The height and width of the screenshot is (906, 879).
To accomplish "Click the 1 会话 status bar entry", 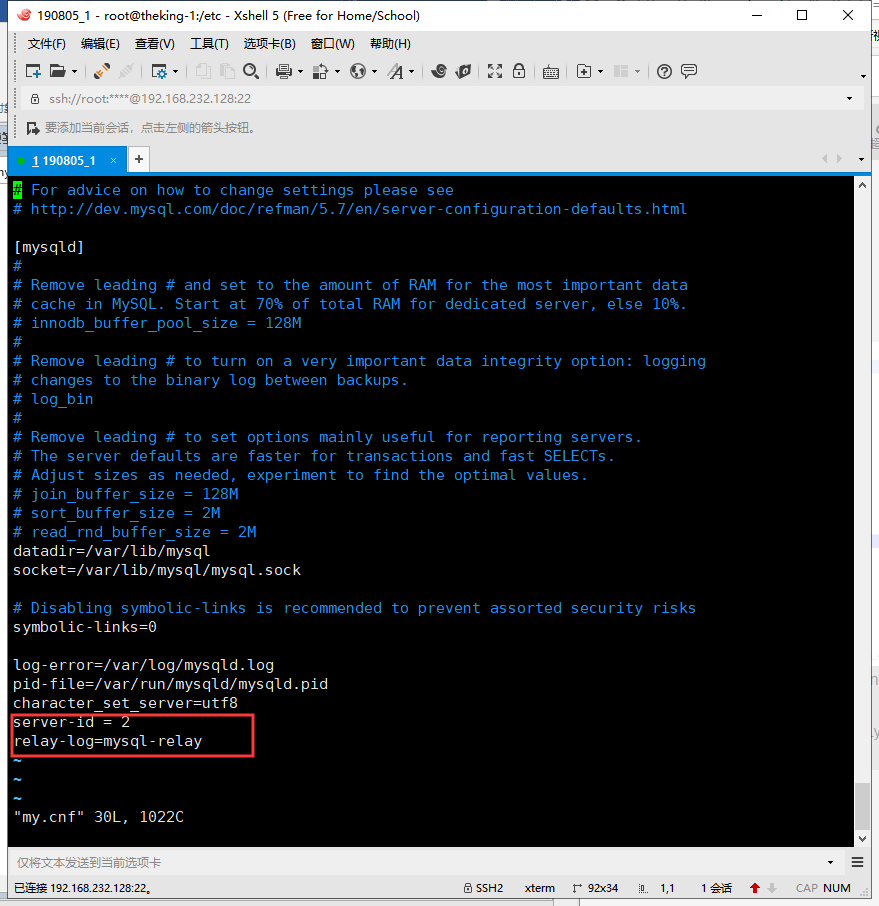I will 716,888.
